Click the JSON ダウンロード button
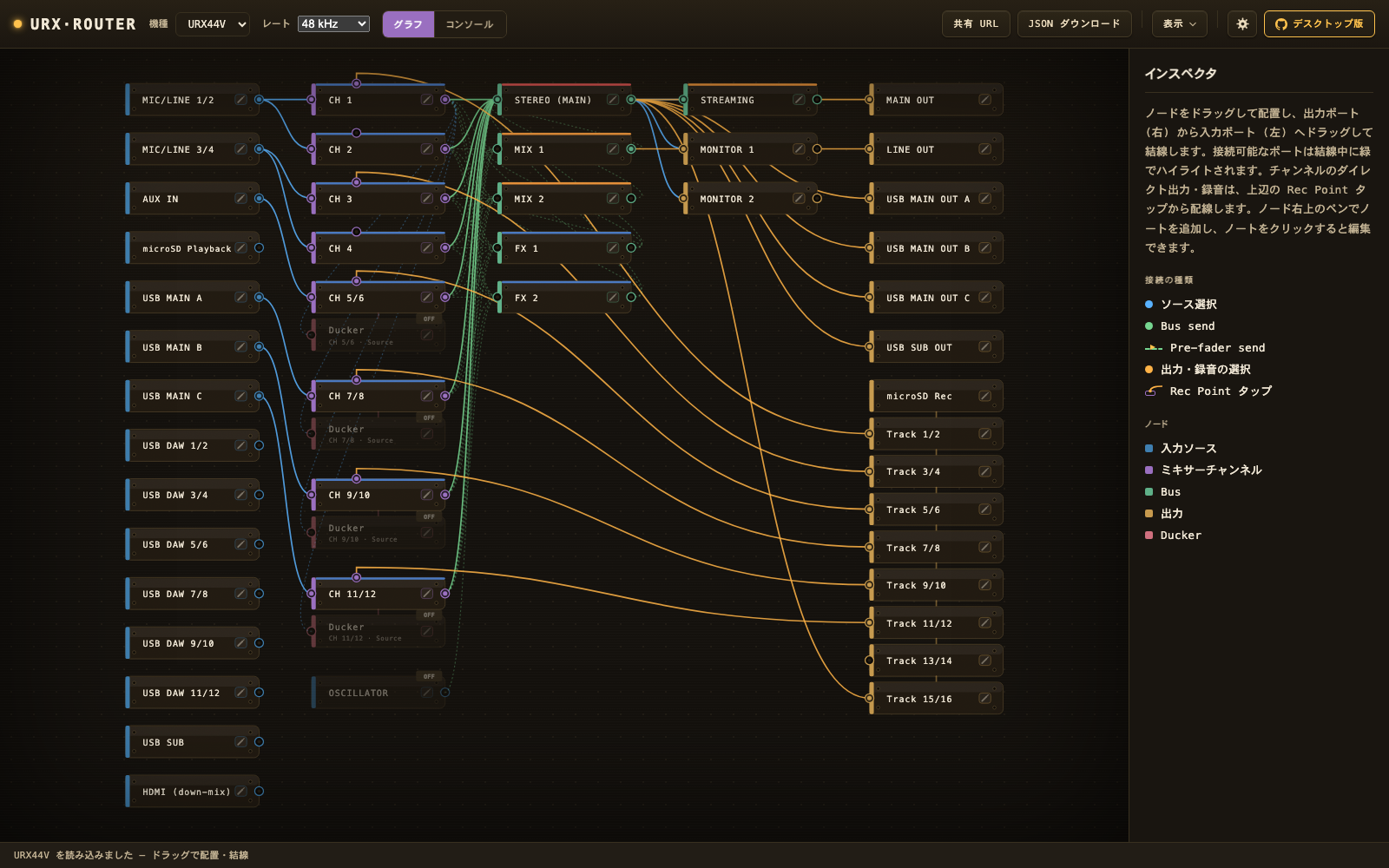 click(1074, 24)
